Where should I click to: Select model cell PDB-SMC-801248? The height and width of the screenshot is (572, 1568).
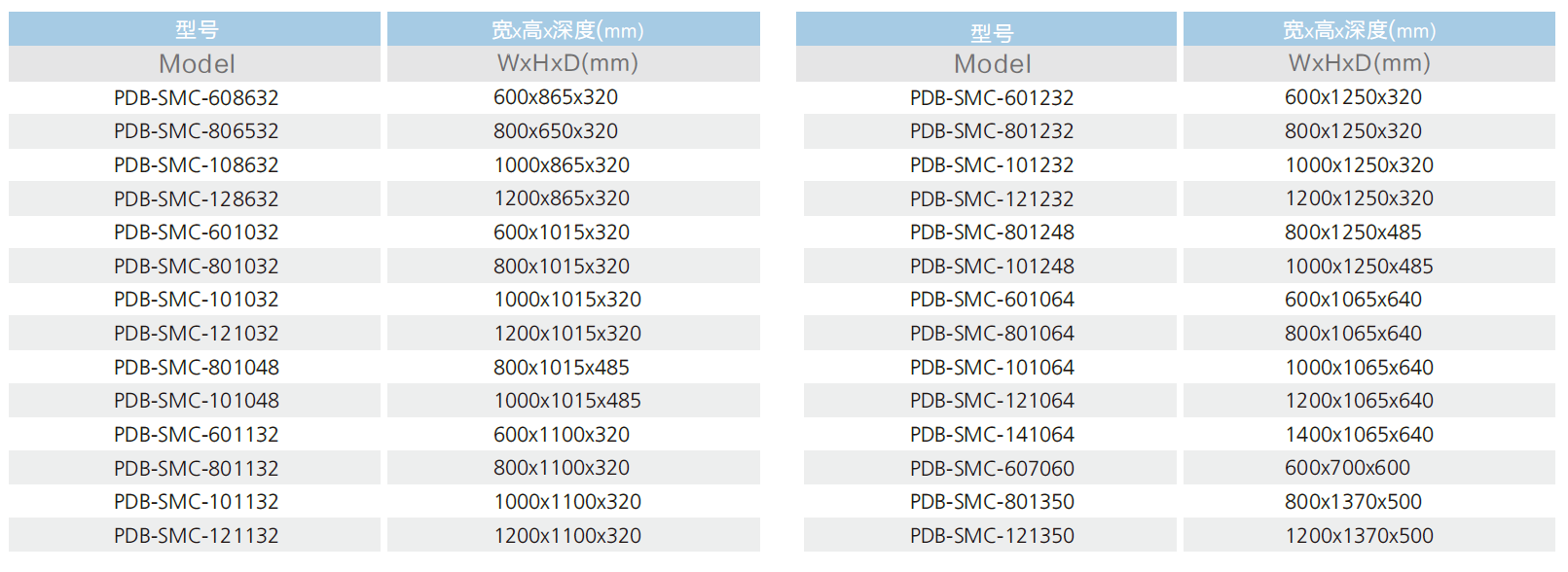(990, 232)
